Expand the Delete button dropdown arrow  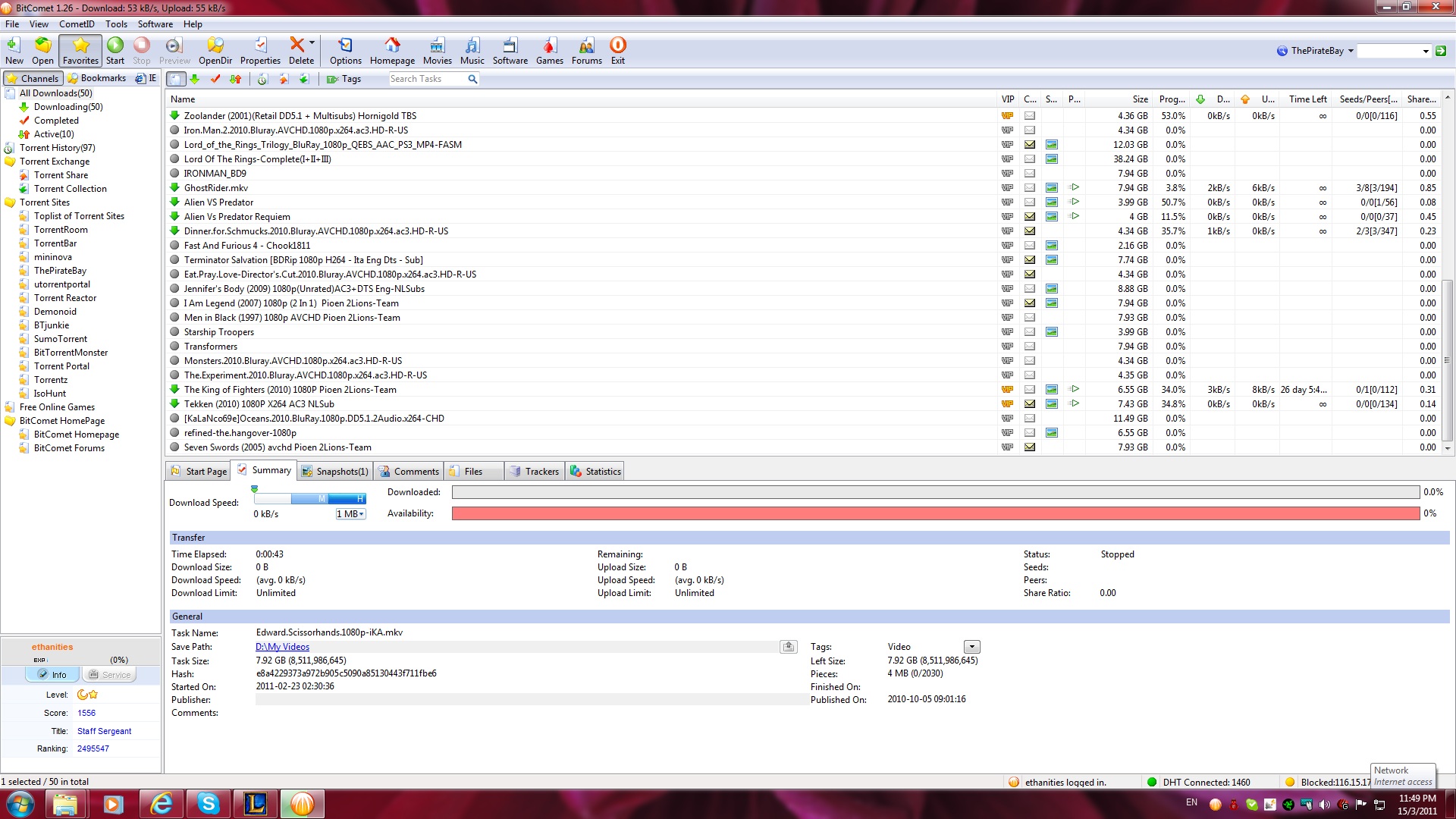(x=312, y=43)
